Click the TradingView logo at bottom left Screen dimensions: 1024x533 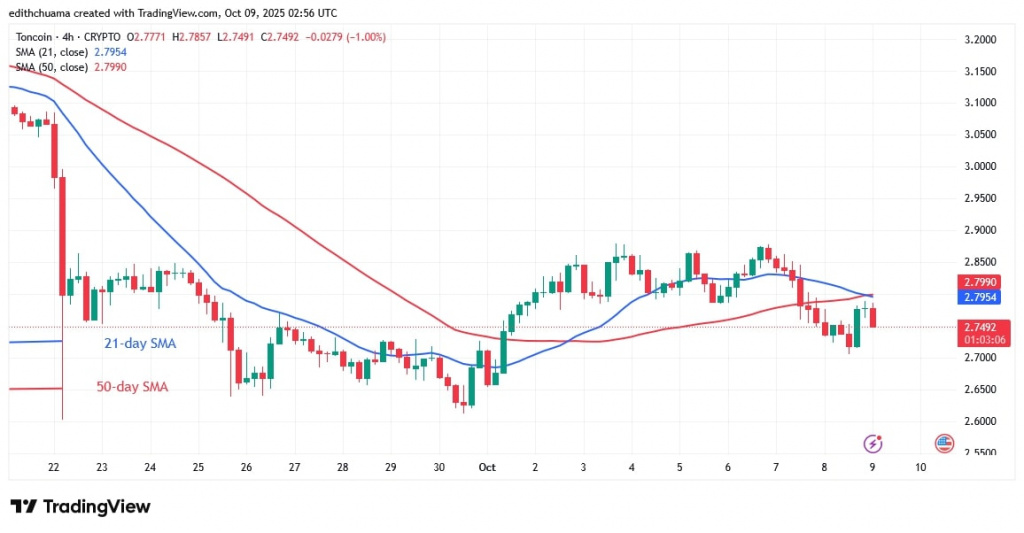pos(80,507)
